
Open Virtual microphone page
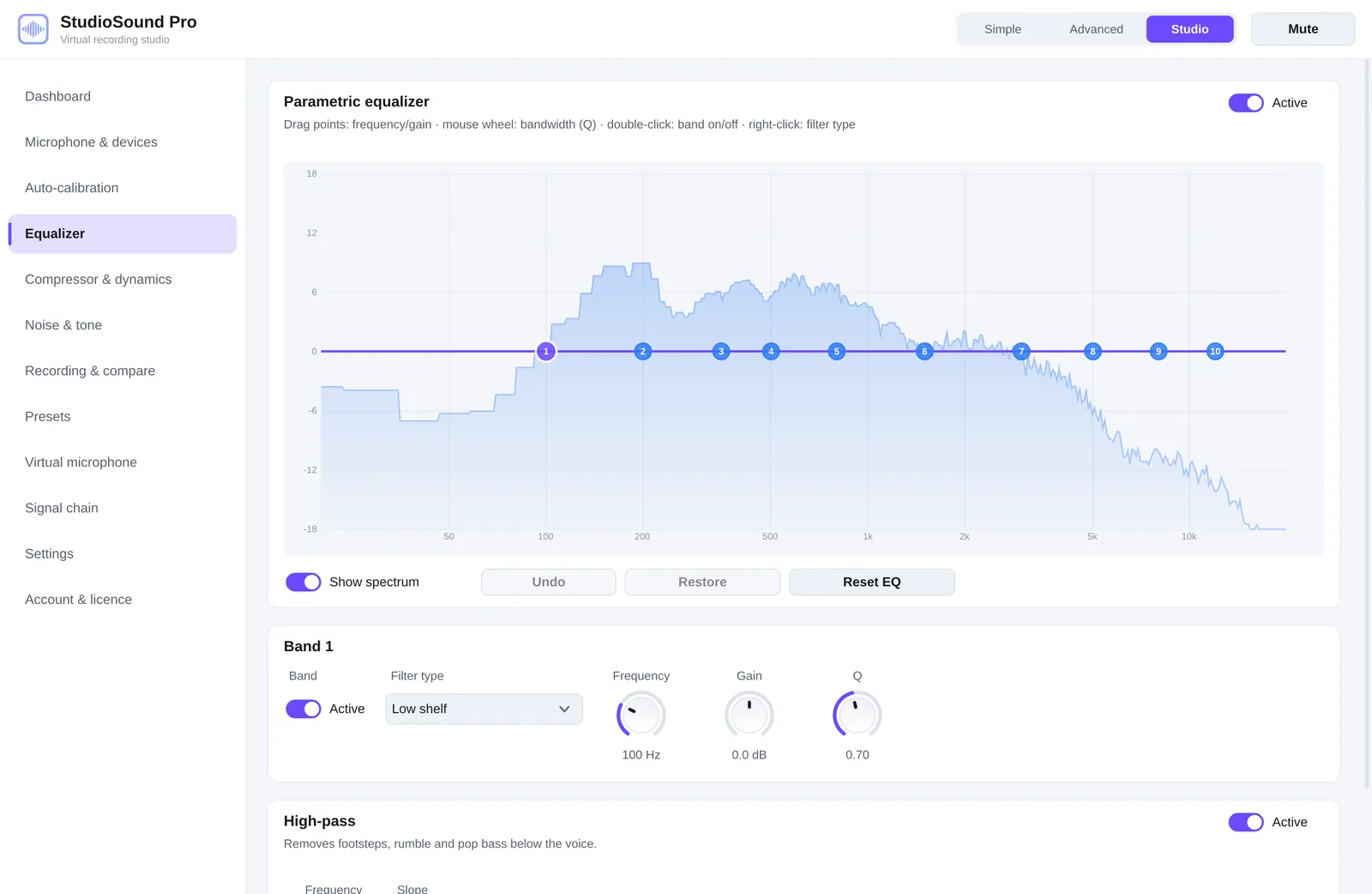[x=123, y=462]
